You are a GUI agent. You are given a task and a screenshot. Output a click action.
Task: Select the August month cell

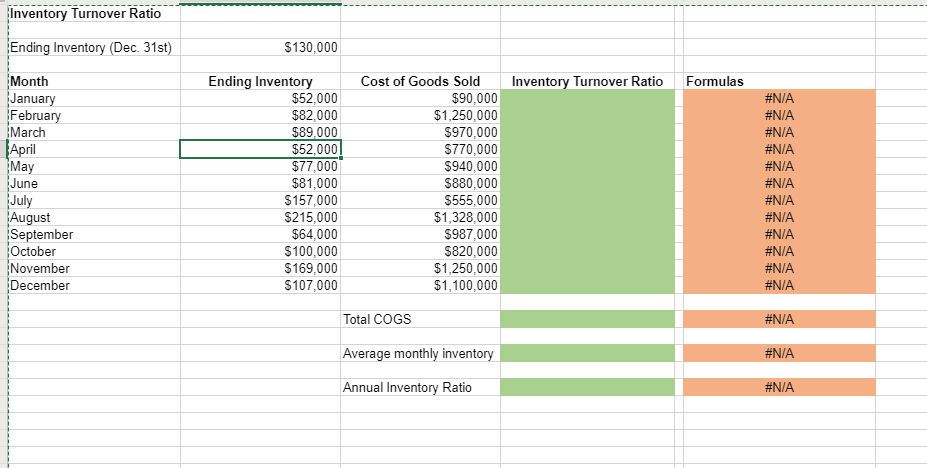(x=95, y=218)
